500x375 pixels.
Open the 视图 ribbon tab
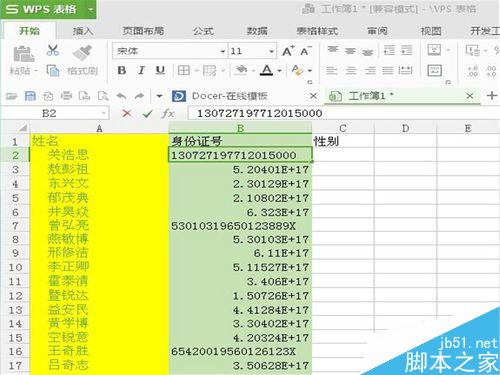431,31
